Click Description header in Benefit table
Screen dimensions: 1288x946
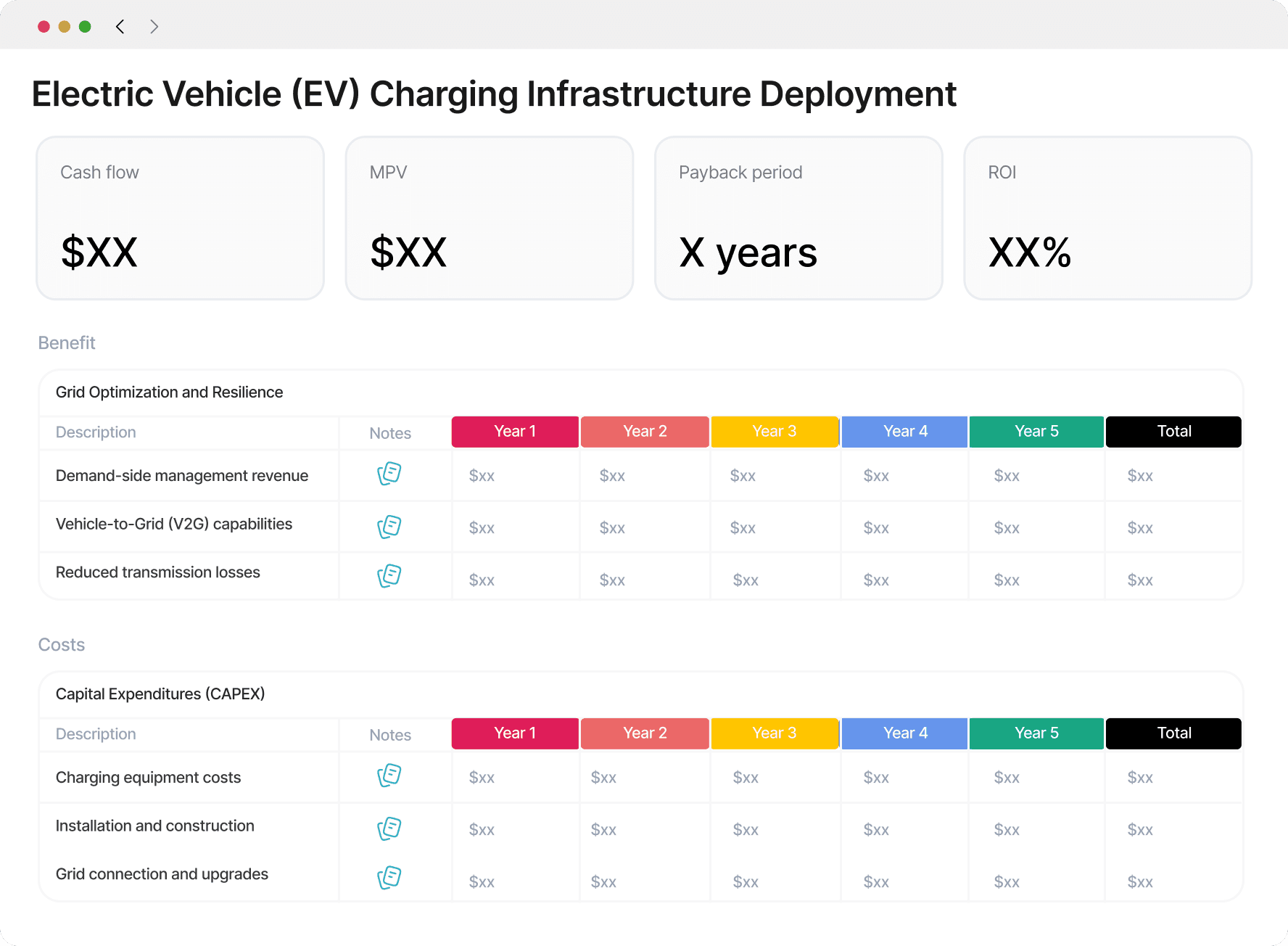tap(96, 432)
